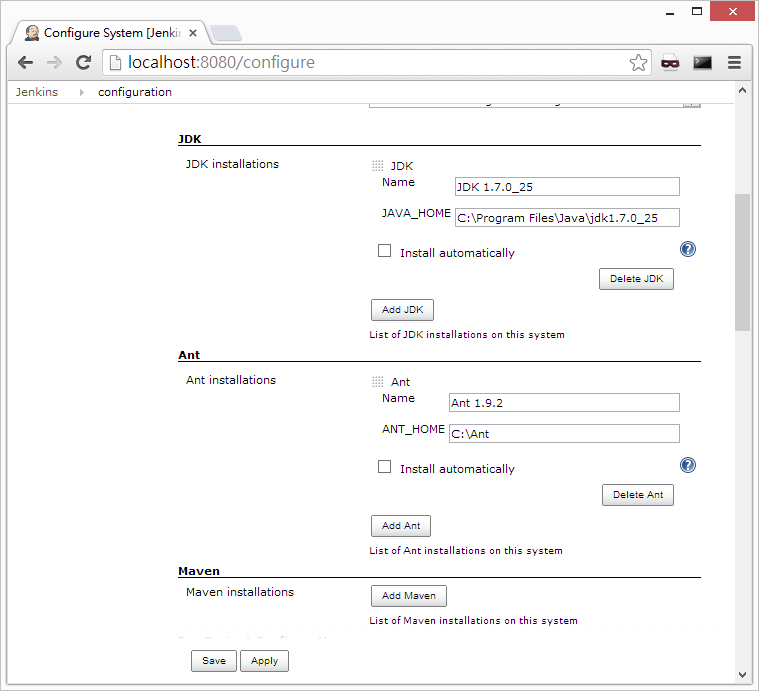This screenshot has height=691, width=759.
Task: Click the browser back arrow
Action: coord(25,62)
